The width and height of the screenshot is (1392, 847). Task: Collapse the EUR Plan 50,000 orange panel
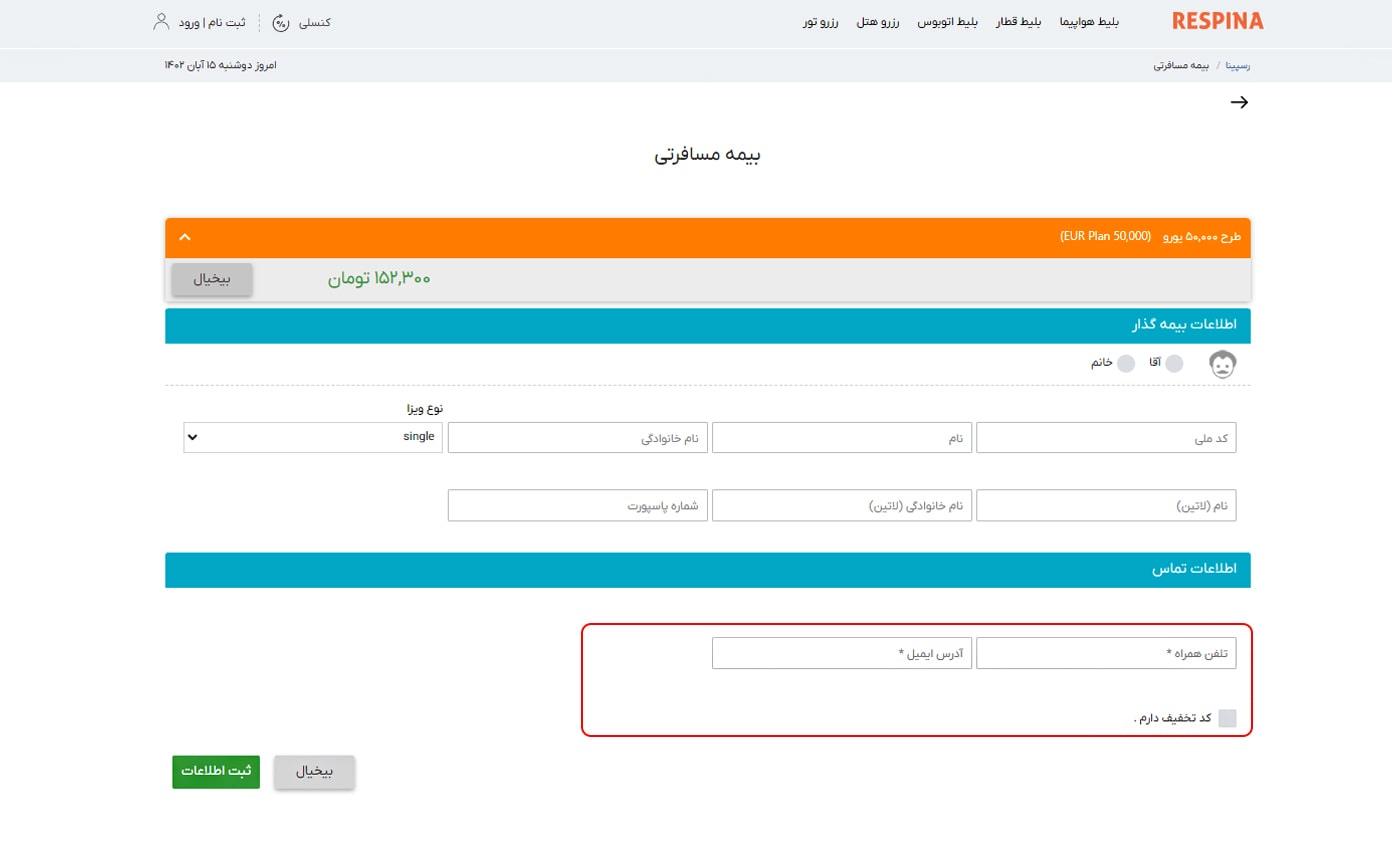coord(184,237)
